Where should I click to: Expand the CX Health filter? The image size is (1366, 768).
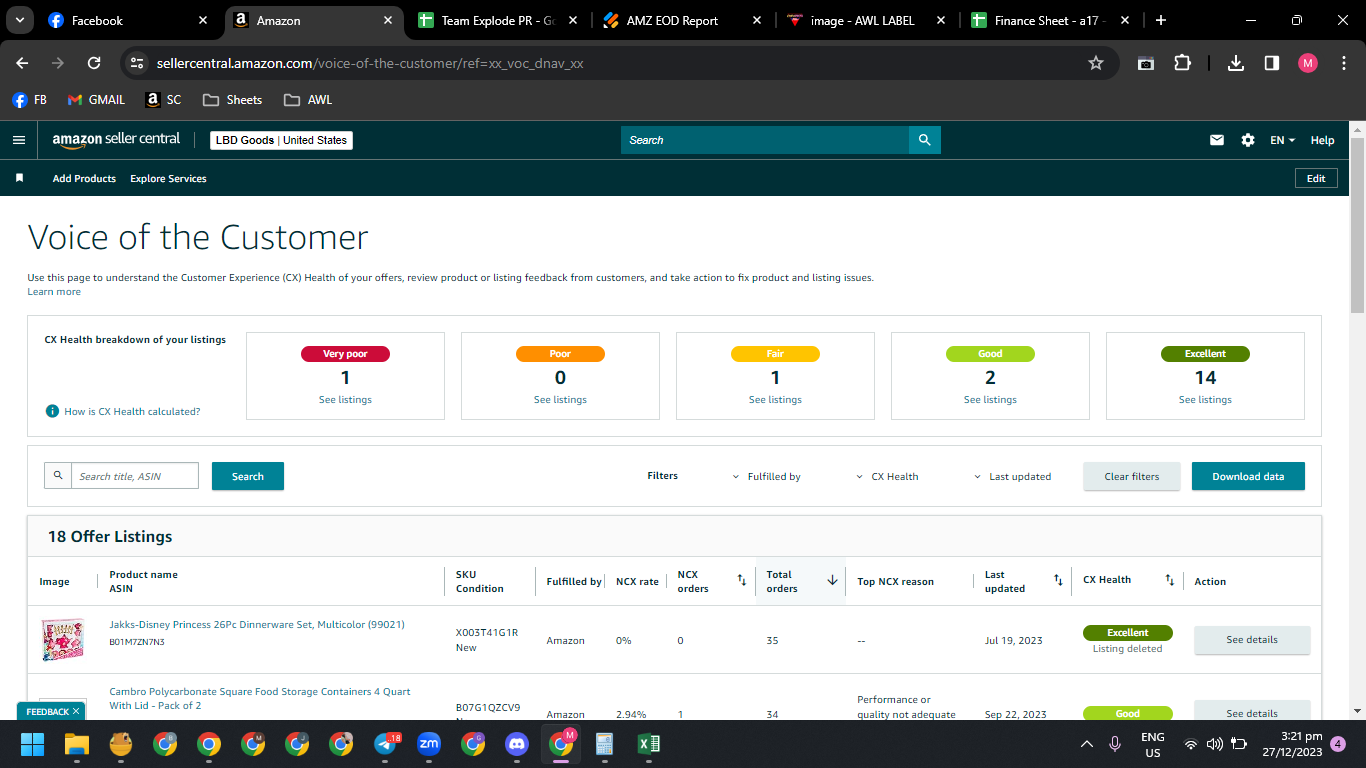(887, 477)
